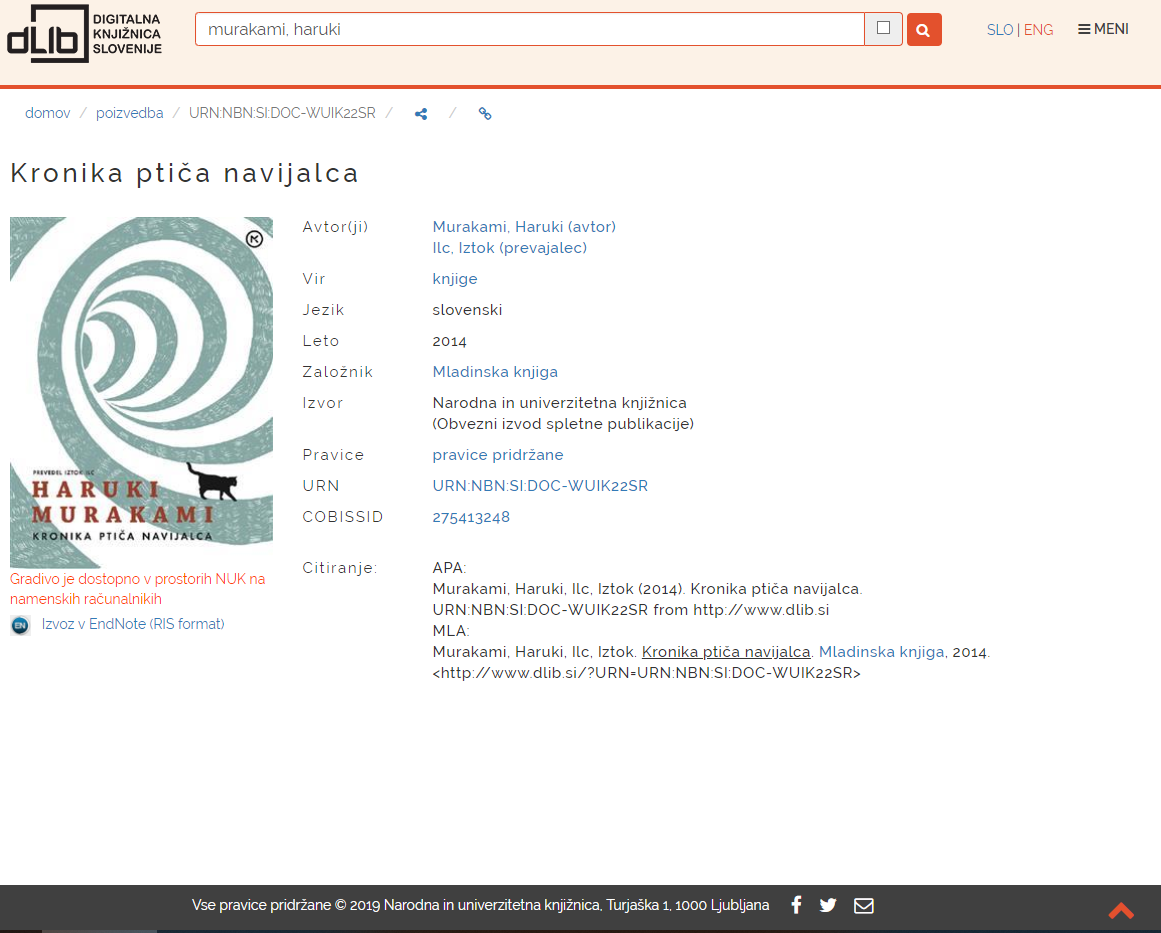The image size is (1161, 933).
Task: Open translator link Ilc, Iztok (prevajalec)
Action: tap(509, 247)
